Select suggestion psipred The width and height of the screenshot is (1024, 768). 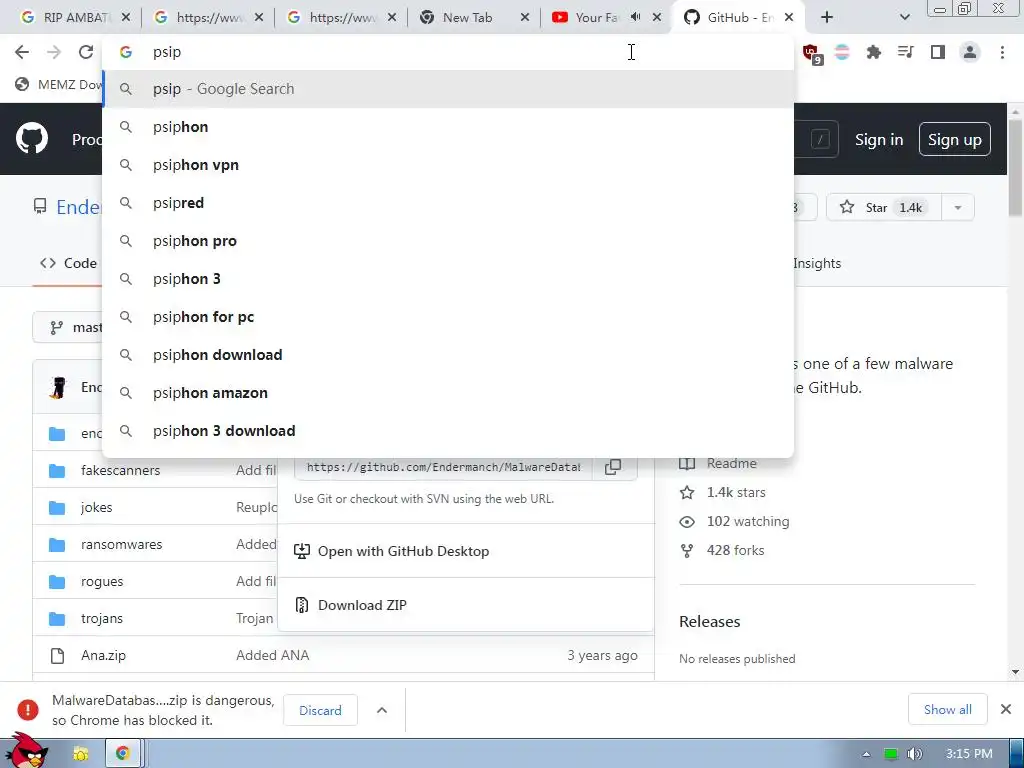[x=448, y=203]
